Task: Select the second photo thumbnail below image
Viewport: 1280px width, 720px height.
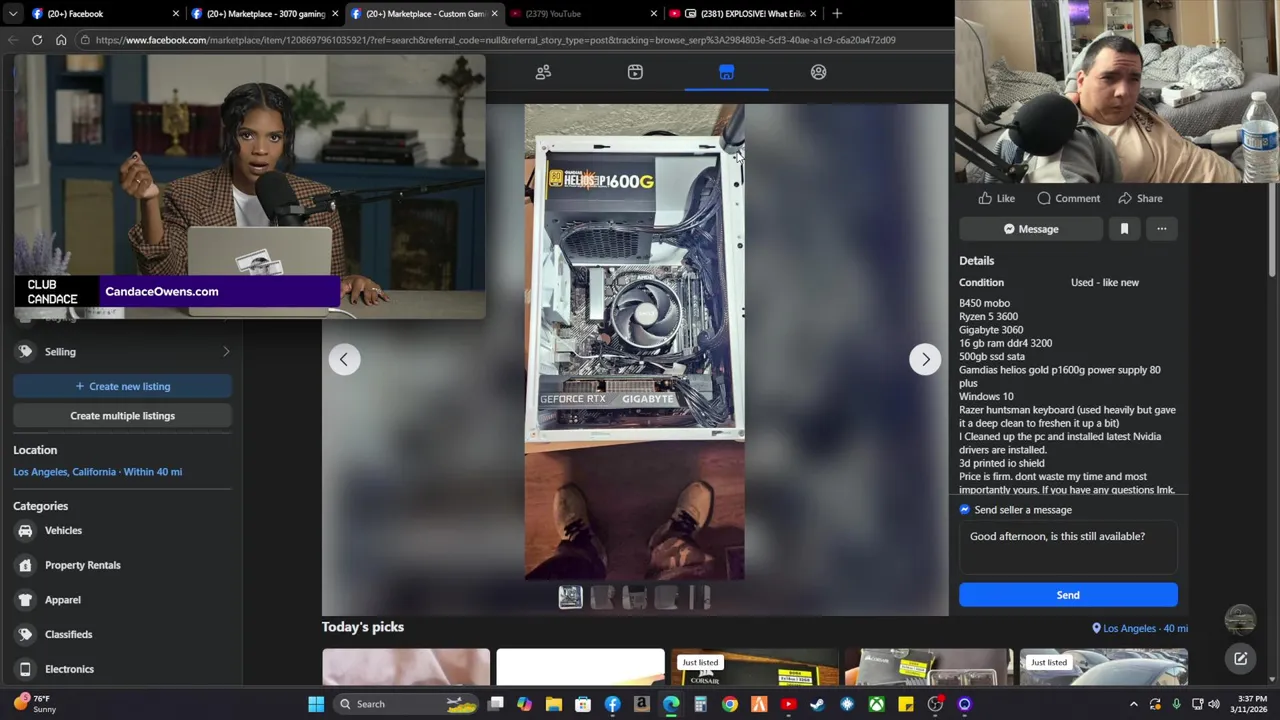Action: [602, 597]
